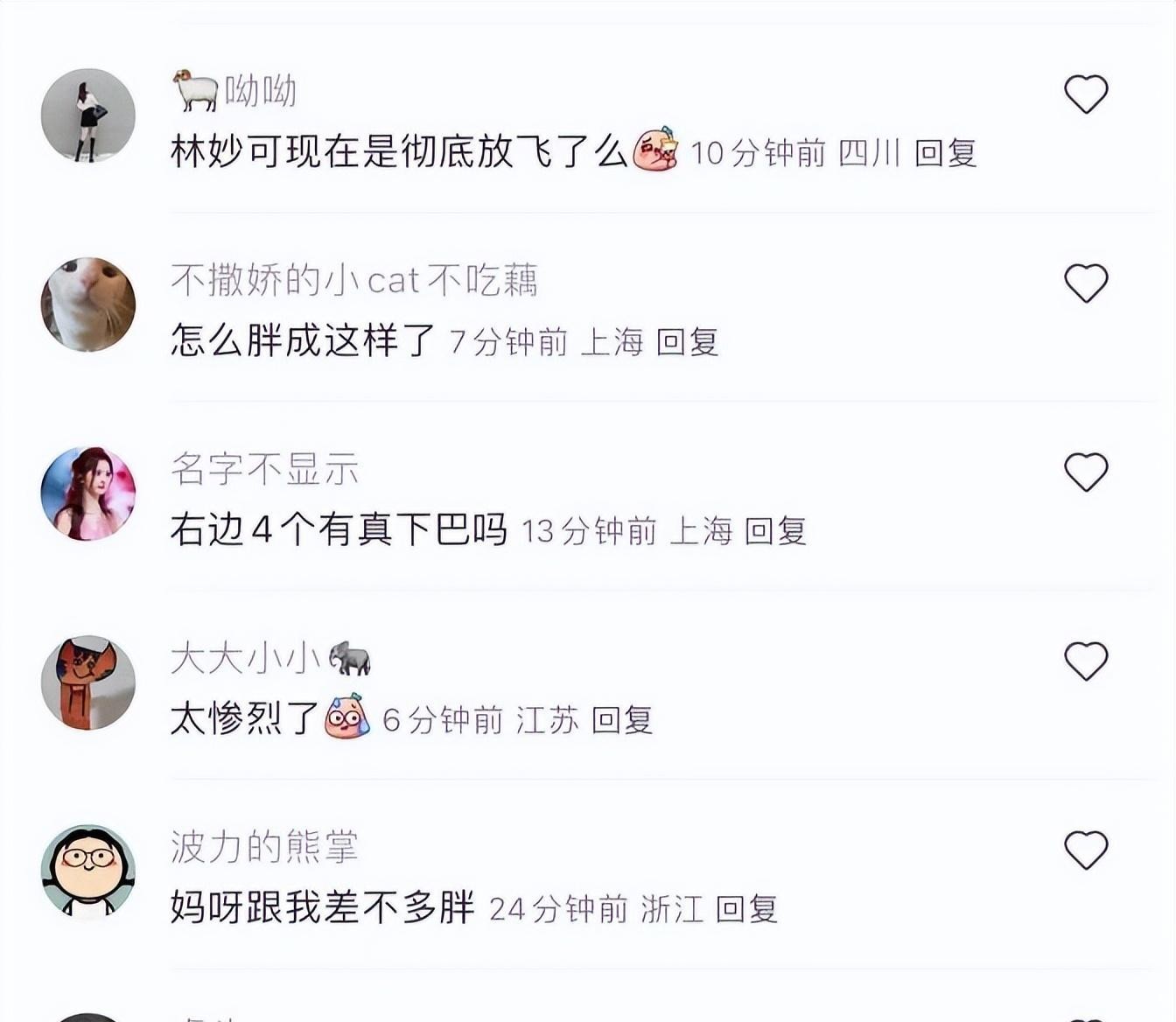Open the avatar of 名字不显示
The height and width of the screenshot is (1022, 1176).
pyautogui.click(x=88, y=493)
